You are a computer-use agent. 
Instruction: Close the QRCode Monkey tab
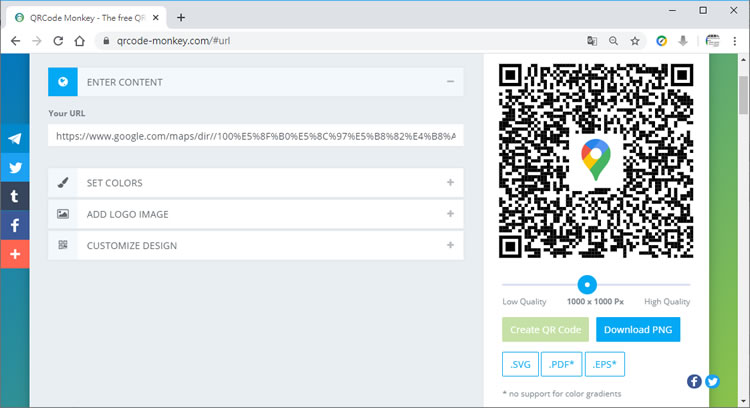[x=155, y=18]
